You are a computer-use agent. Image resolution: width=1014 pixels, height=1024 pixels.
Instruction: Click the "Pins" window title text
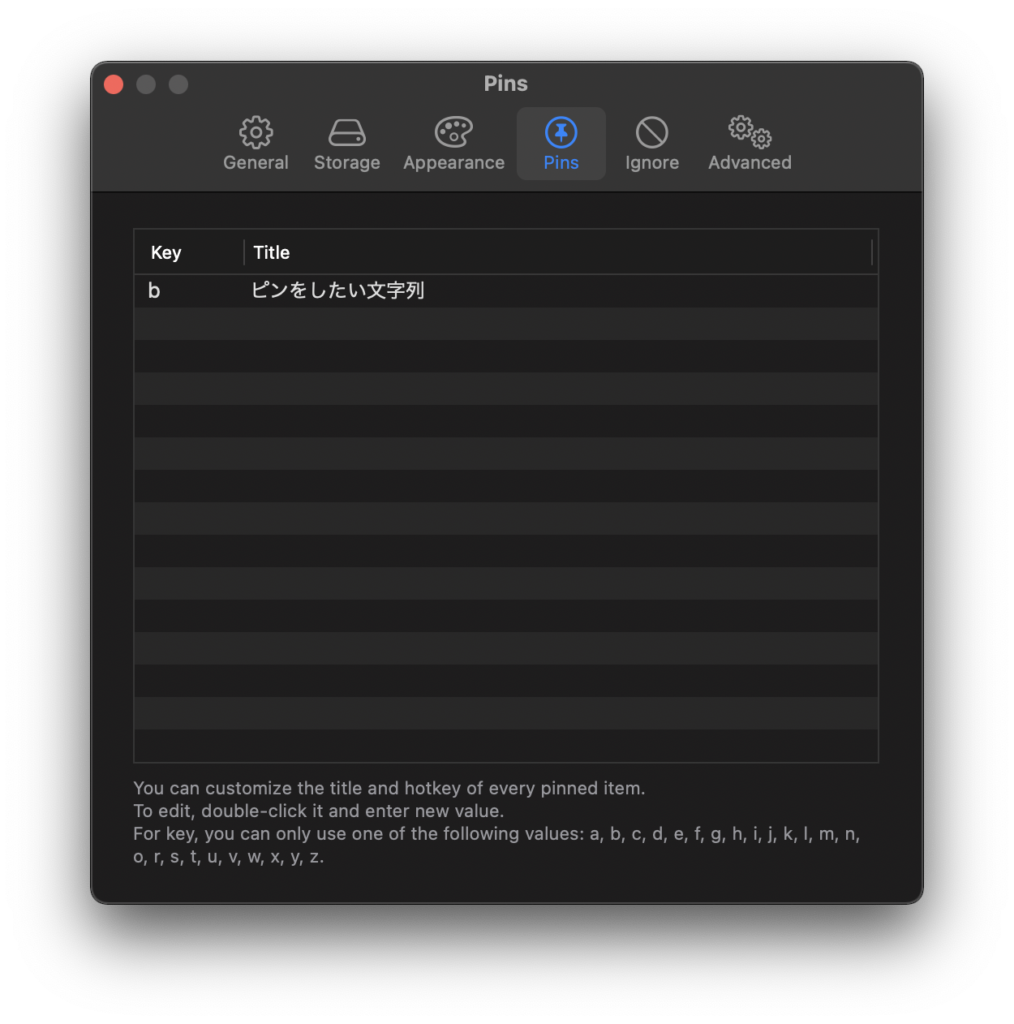point(506,84)
